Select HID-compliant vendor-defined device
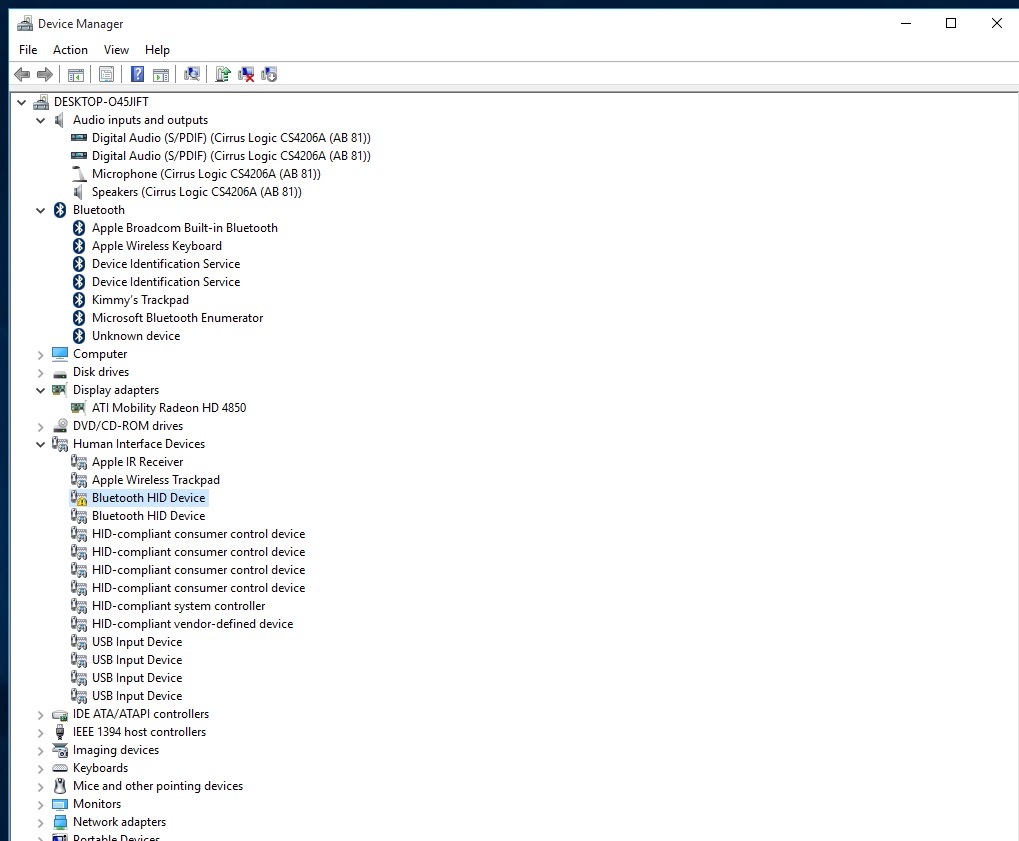 pyautogui.click(x=192, y=624)
